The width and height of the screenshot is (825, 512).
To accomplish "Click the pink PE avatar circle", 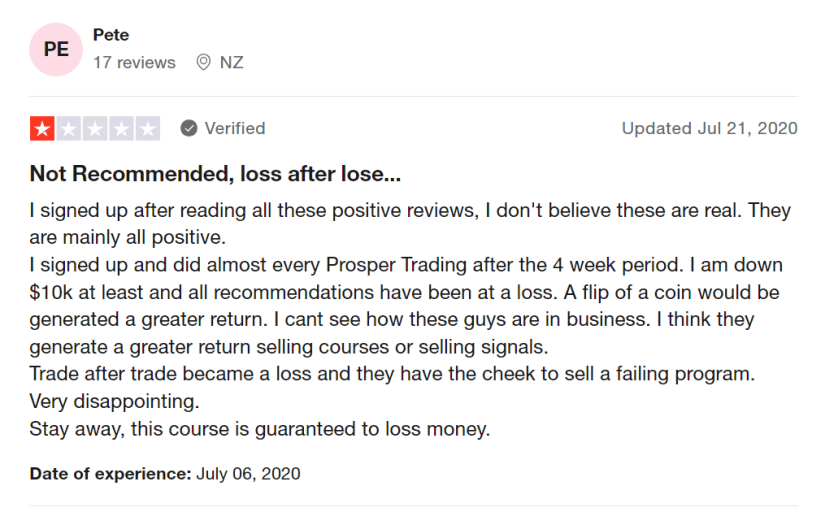I will (x=56, y=49).
